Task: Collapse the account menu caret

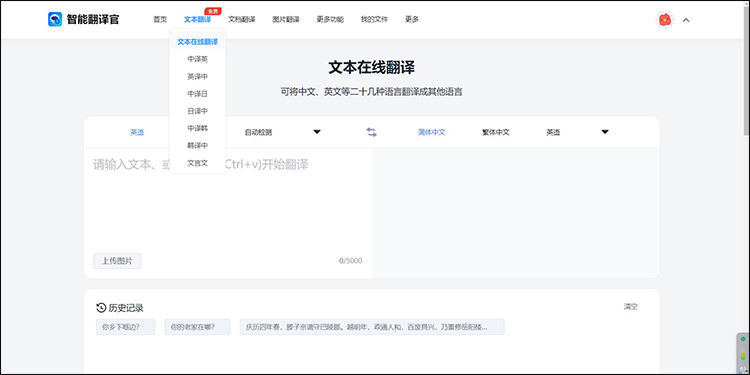Action: [686, 20]
